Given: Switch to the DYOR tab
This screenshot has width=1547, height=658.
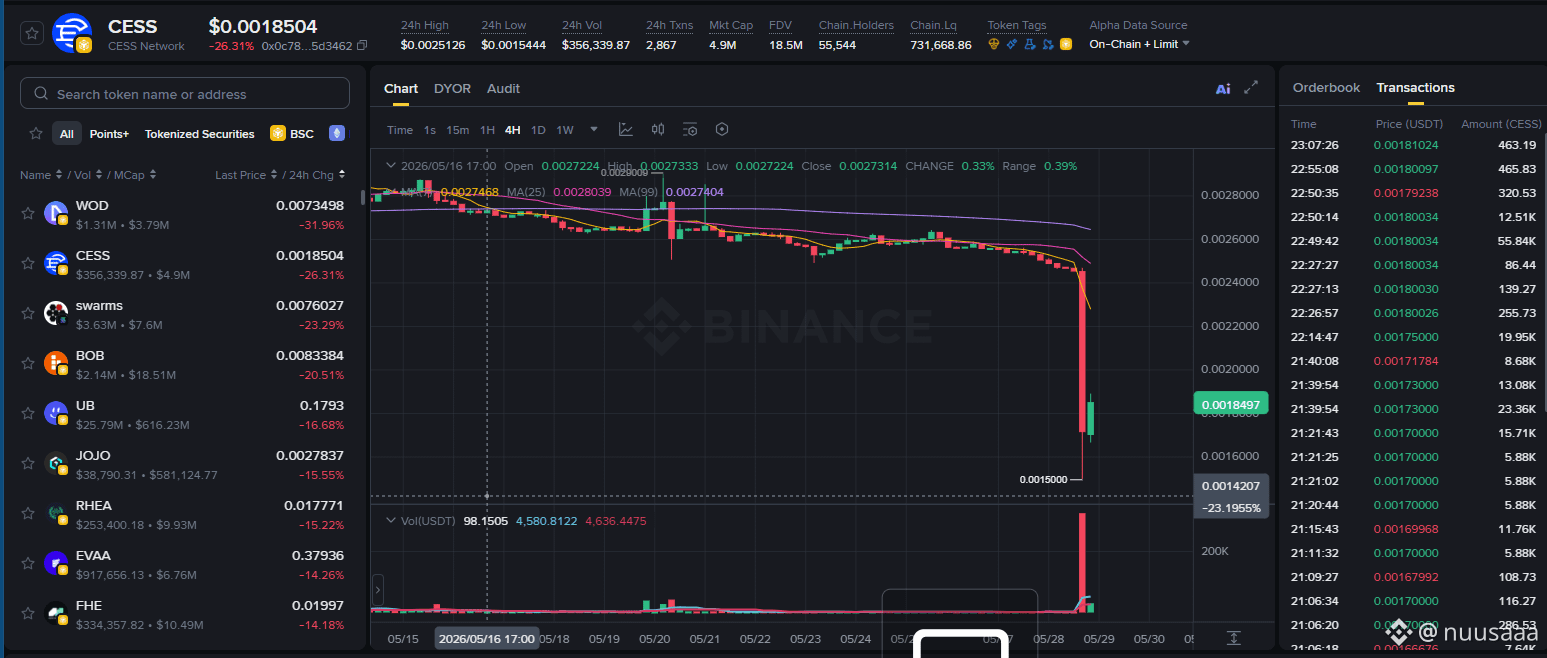Looking at the screenshot, I should click(x=452, y=88).
